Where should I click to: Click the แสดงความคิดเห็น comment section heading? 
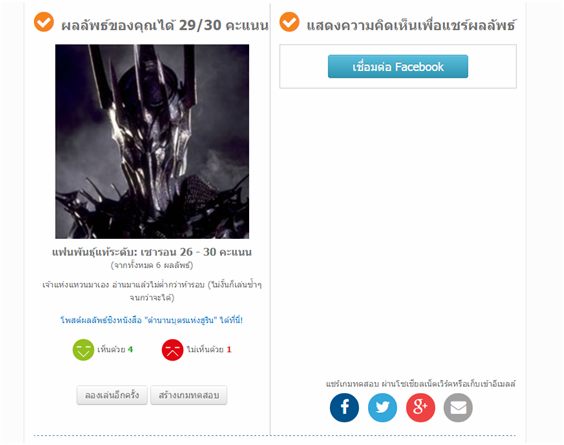[411, 25]
